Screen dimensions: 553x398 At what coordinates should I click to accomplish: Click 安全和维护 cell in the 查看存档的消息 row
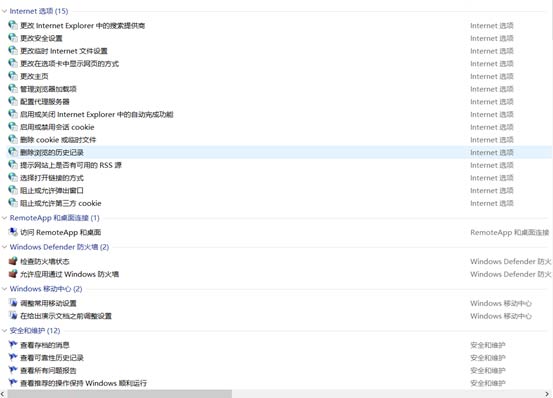point(488,345)
